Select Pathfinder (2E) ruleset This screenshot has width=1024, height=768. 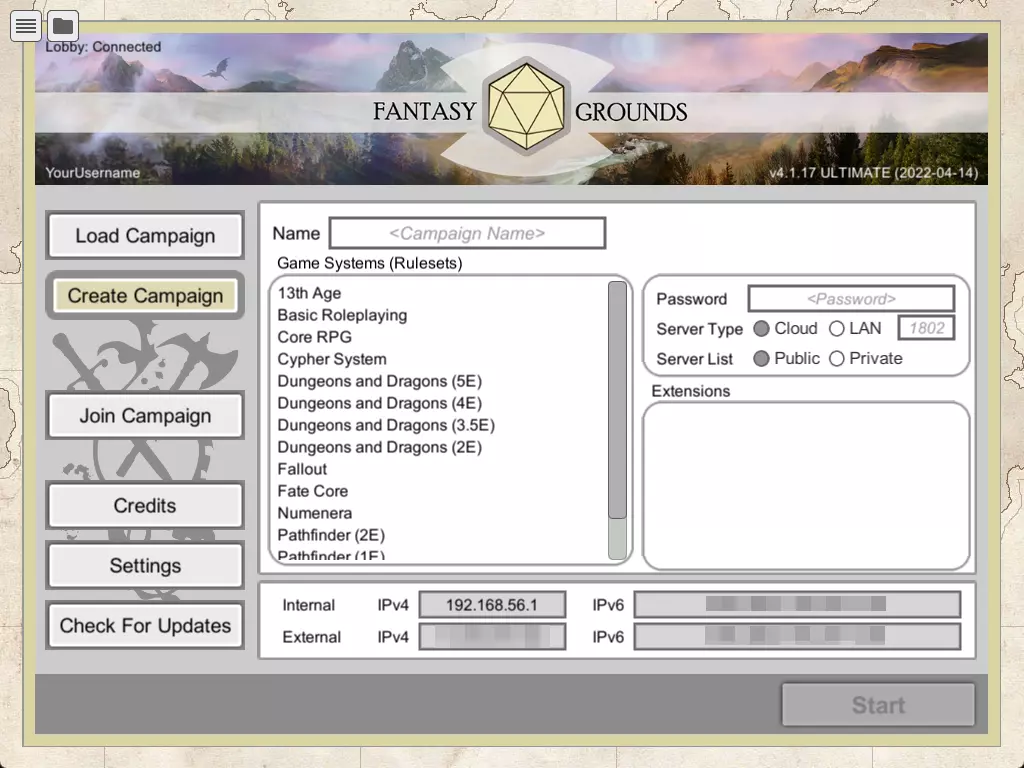(x=331, y=536)
